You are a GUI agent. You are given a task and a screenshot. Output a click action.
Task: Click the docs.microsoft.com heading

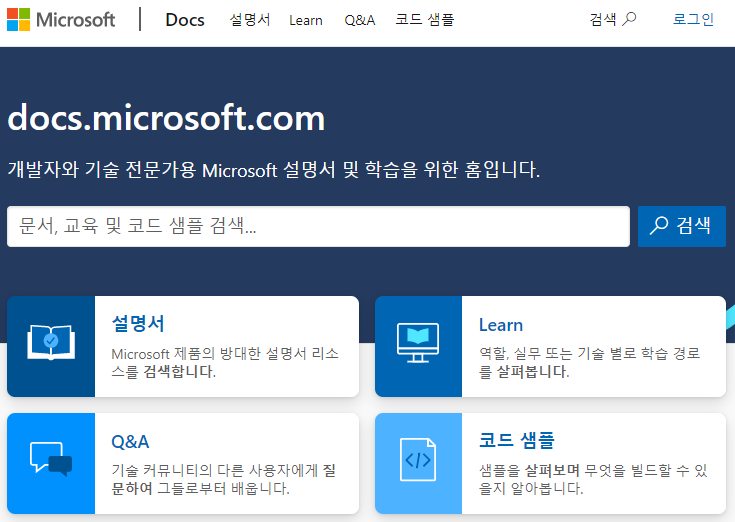tap(166, 118)
